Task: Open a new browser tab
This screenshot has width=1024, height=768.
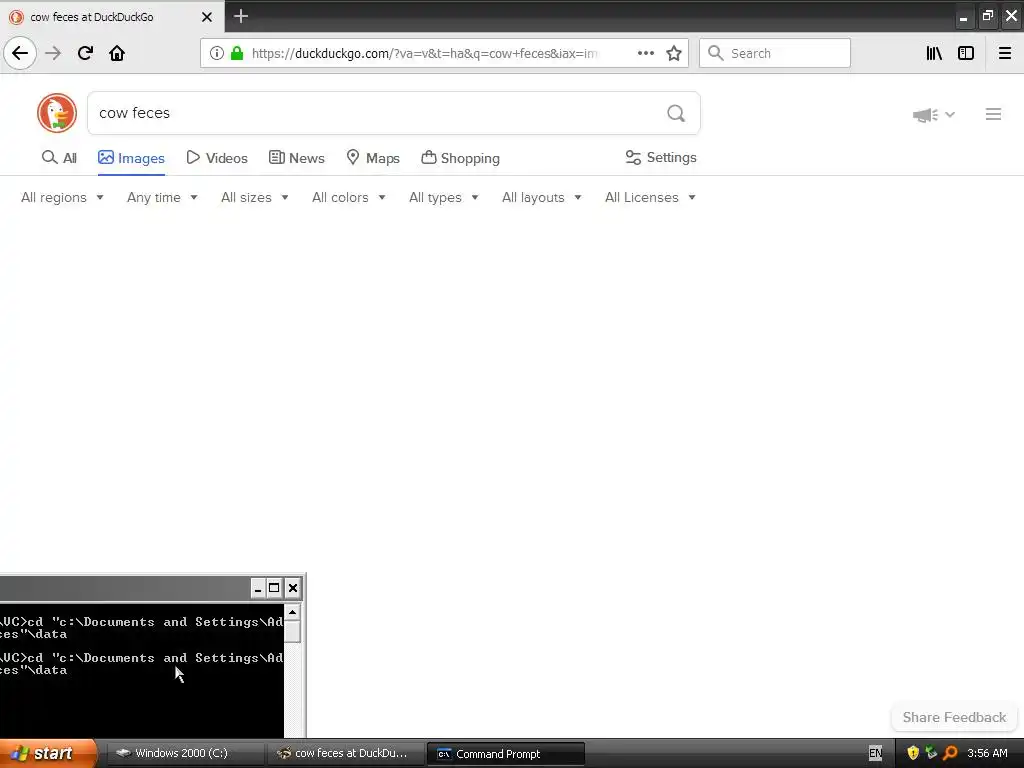Action: click(x=241, y=16)
